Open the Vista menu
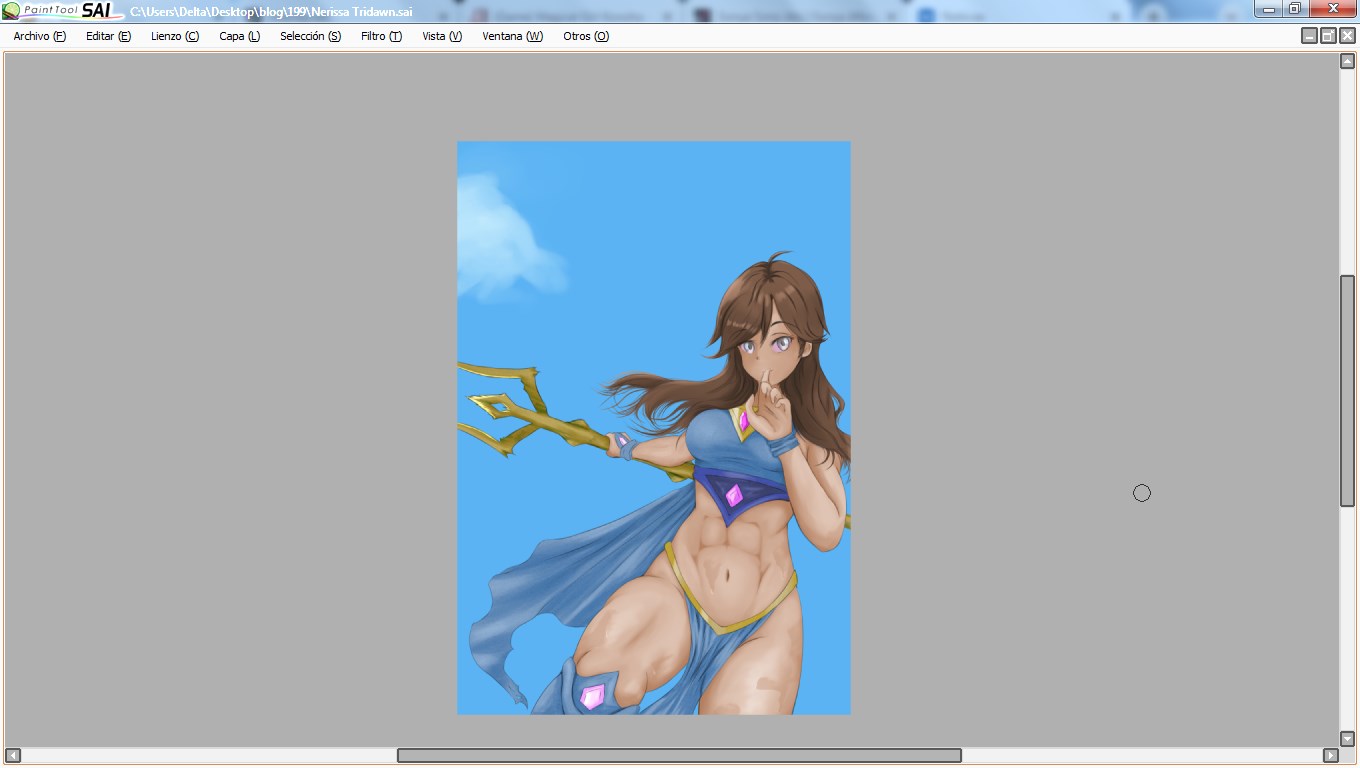1360x768 pixels. [442, 36]
